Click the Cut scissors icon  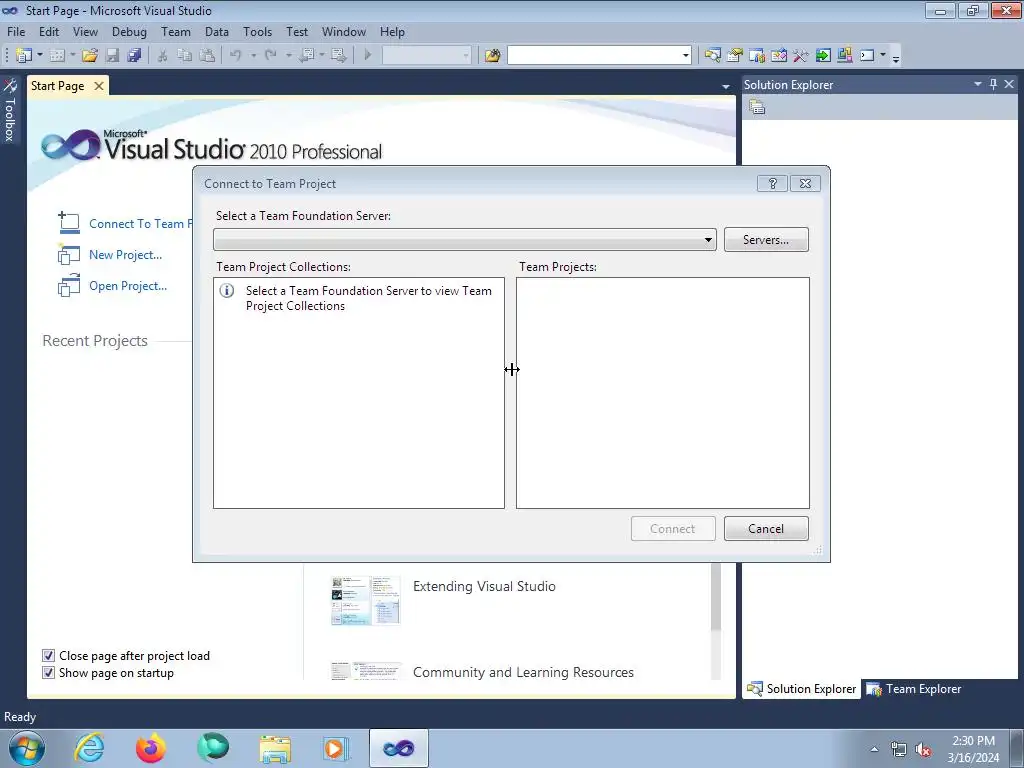[x=163, y=56]
